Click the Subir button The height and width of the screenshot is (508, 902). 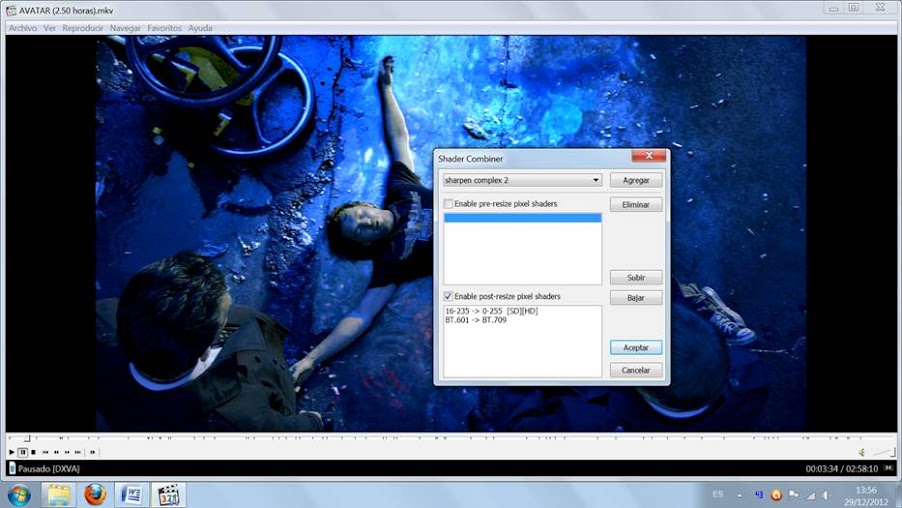pos(636,277)
